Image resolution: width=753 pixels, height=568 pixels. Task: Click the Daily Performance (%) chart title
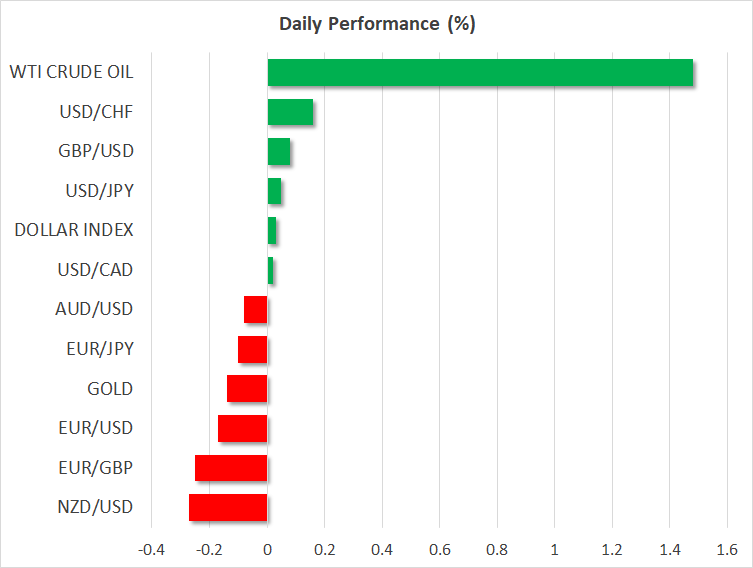tap(376, 25)
